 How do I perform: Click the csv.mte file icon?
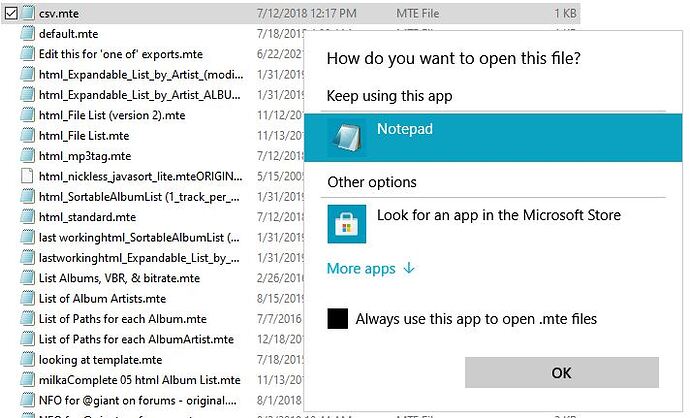(x=28, y=13)
